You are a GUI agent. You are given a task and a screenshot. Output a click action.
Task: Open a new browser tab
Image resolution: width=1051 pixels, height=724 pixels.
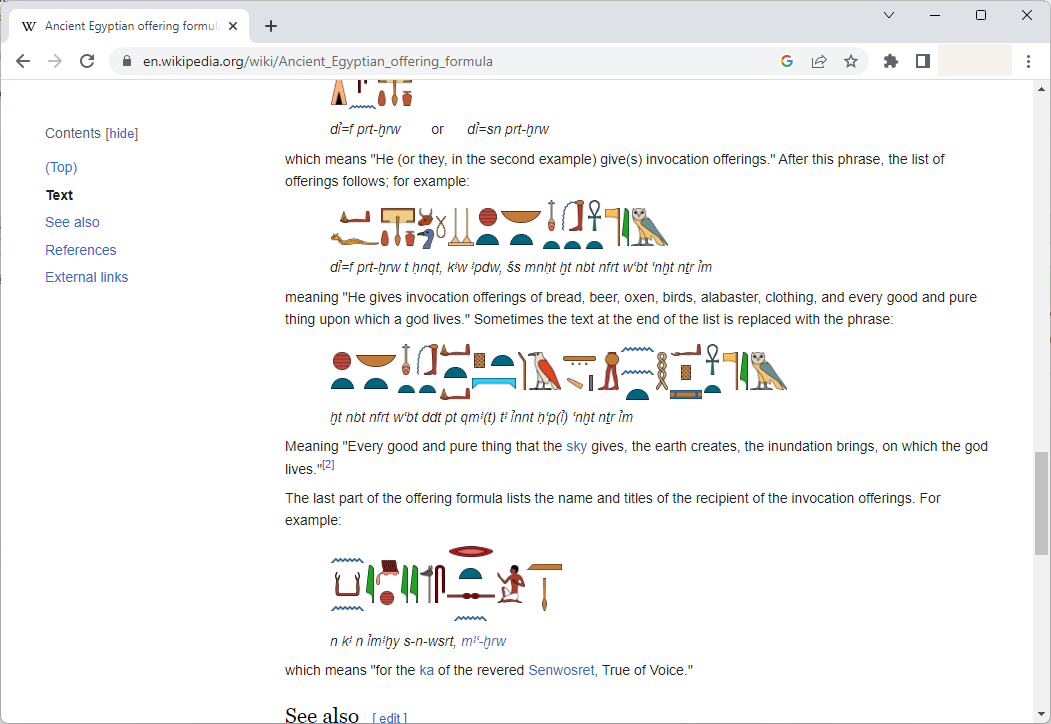(x=270, y=26)
